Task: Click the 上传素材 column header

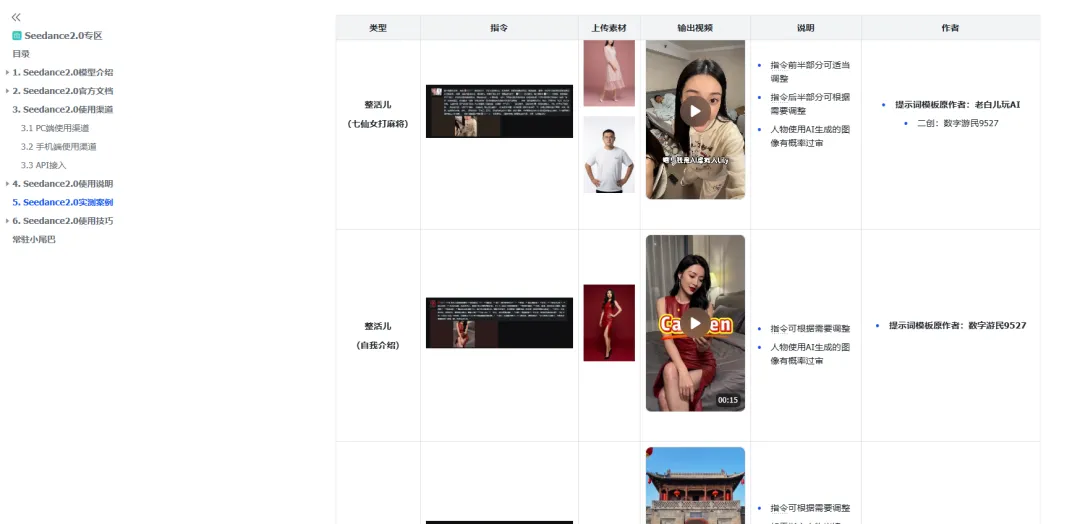Action: [609, 28]
